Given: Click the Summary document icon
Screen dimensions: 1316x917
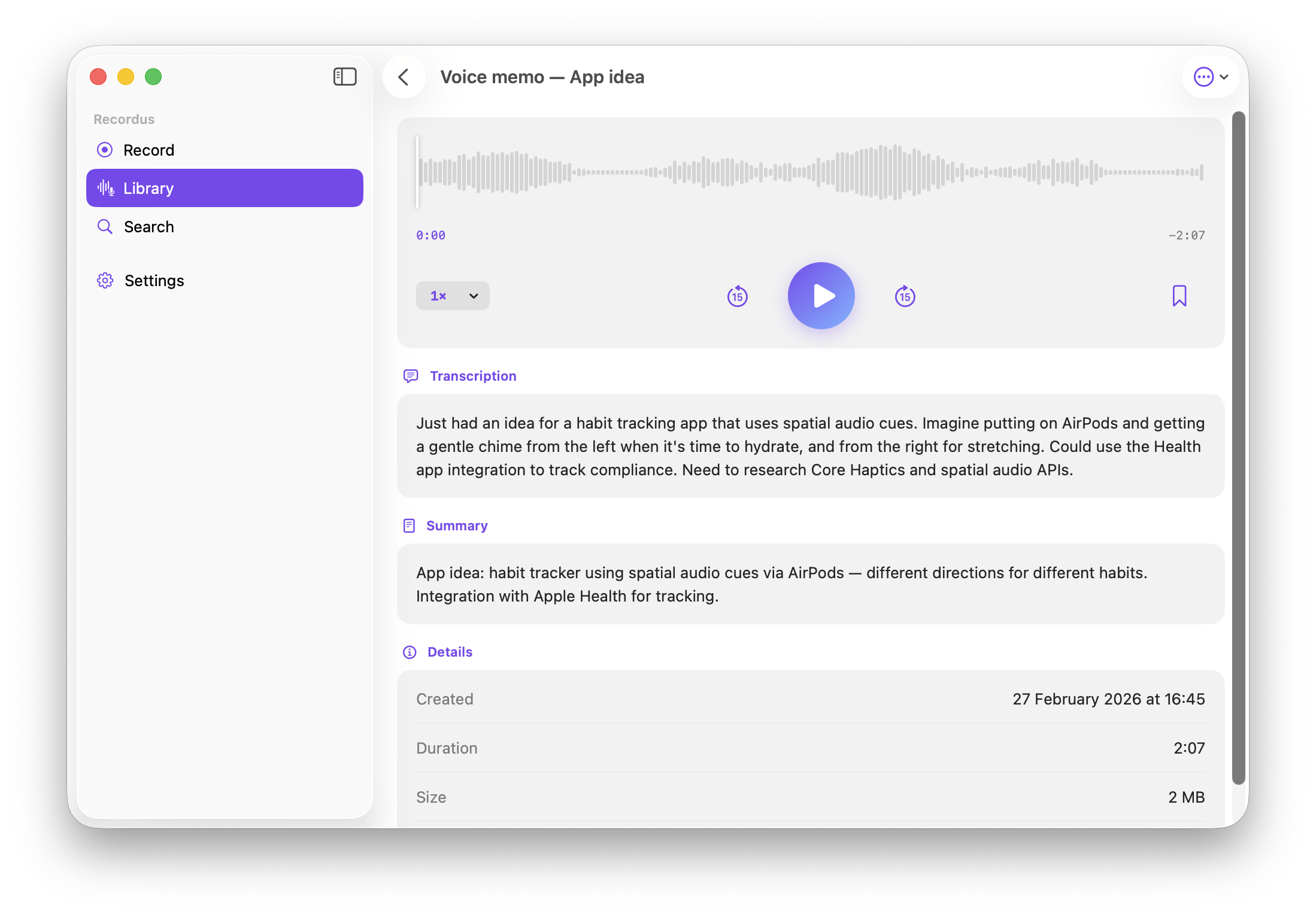Looking at the screenshot, I should [x=409, y=526].
